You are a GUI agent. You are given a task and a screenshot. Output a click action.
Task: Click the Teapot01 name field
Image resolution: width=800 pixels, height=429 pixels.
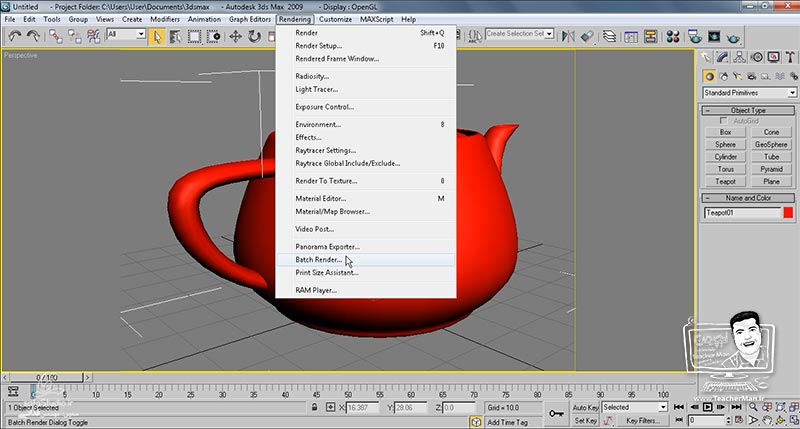pyautogui.click(x=742, y=213)
